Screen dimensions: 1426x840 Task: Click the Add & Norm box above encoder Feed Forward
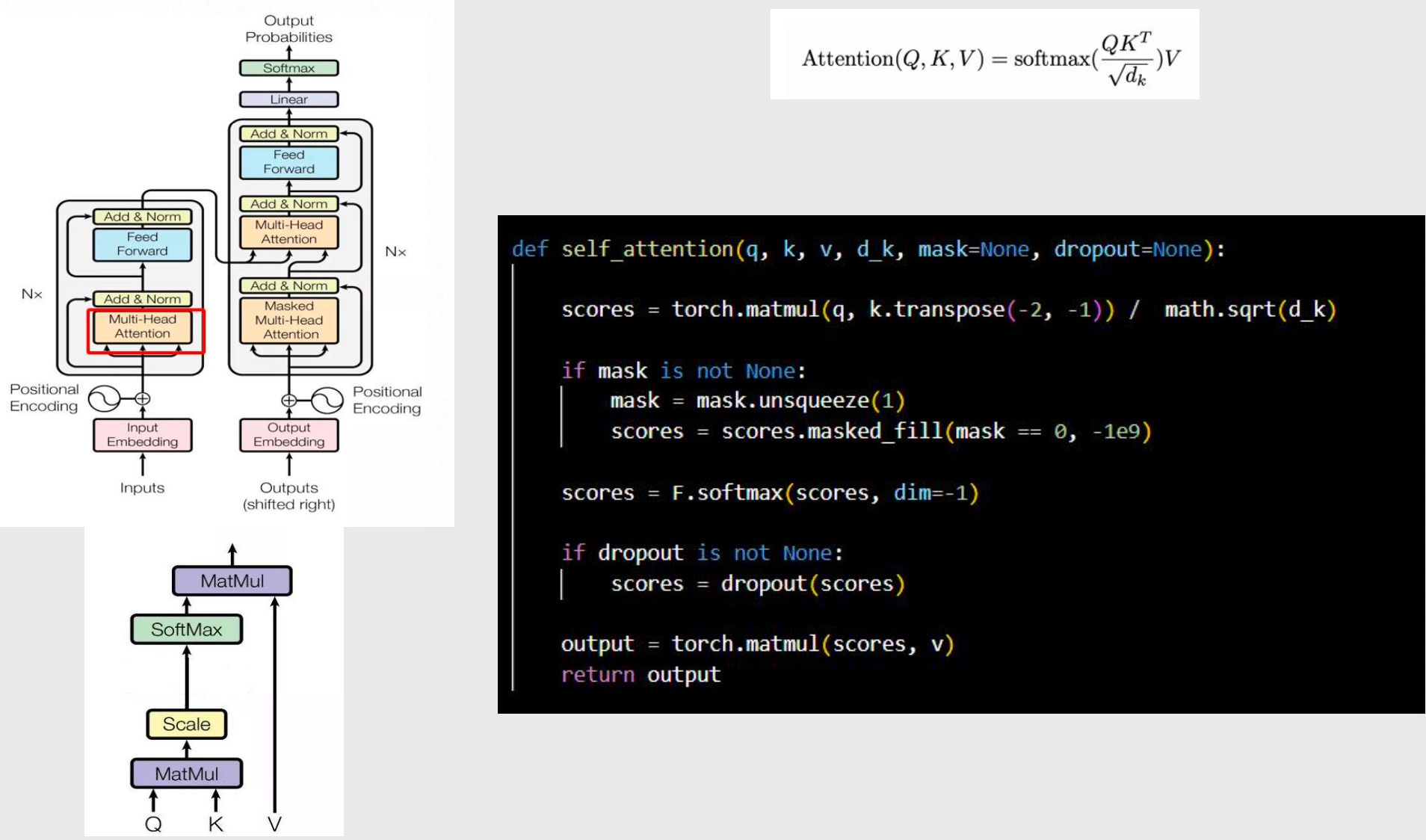click(x=142, y=217)
